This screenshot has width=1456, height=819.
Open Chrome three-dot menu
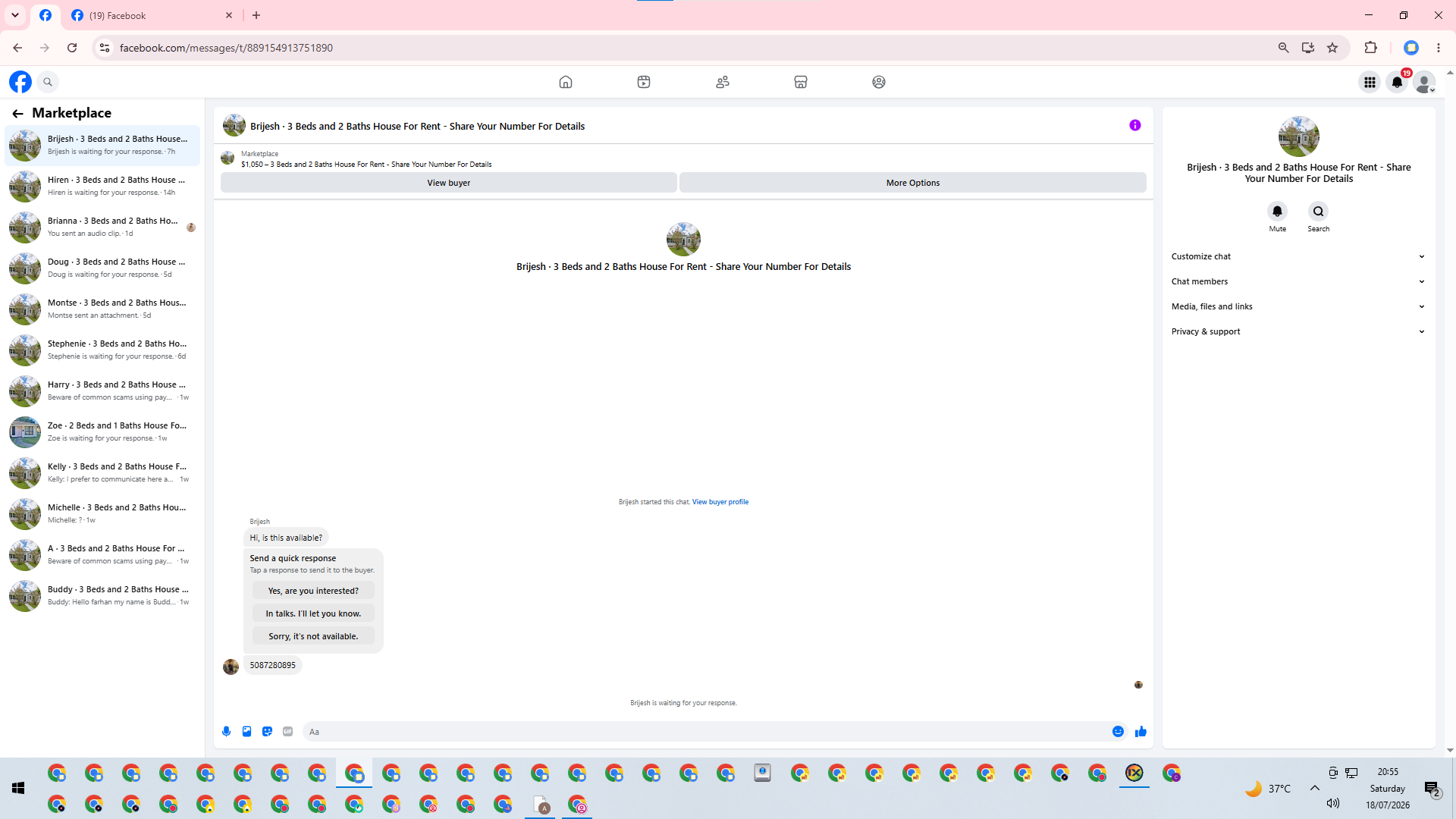pyautogui.click(x=1439, y=48)
